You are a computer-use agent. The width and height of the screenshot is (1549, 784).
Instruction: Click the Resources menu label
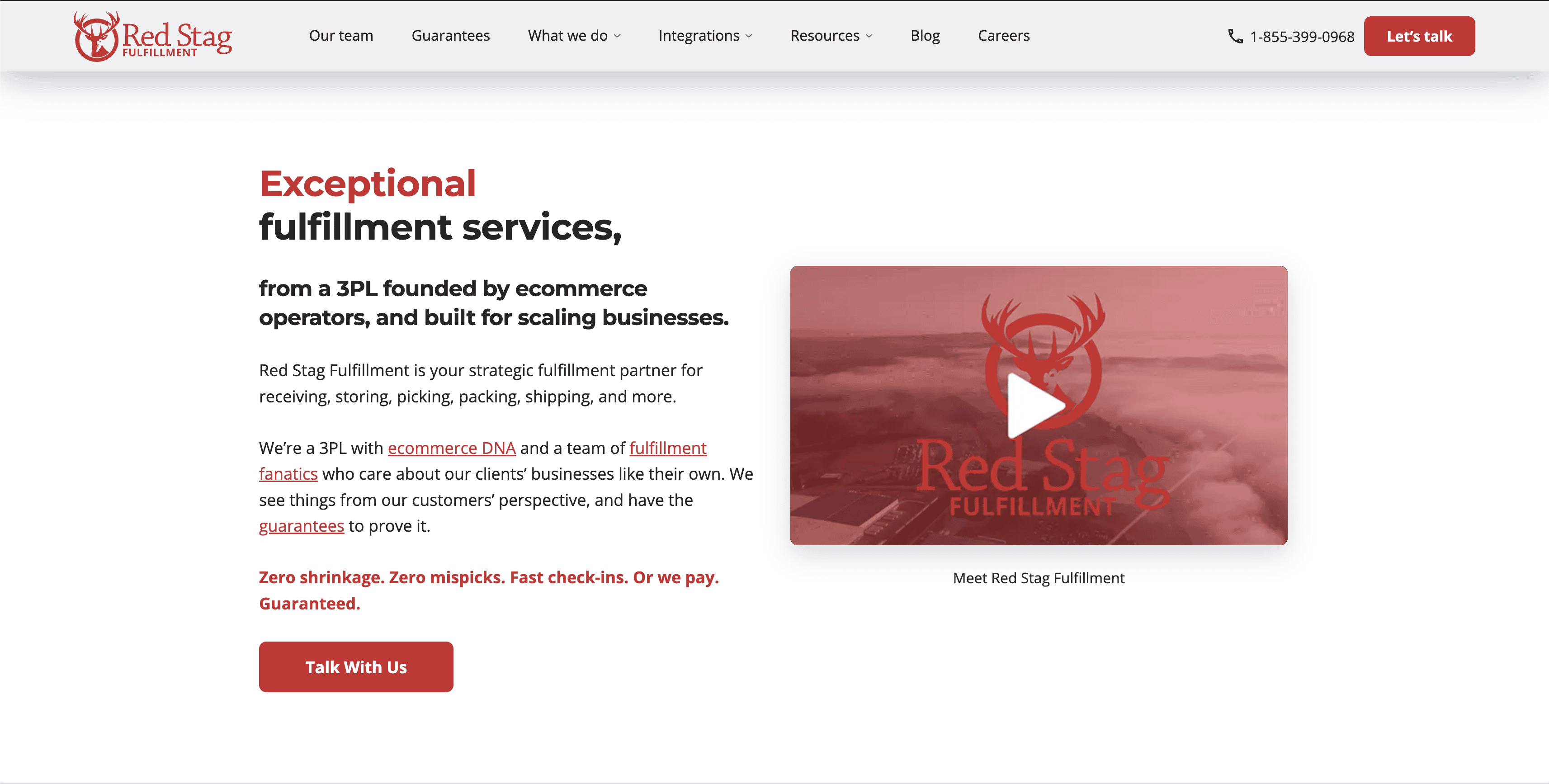tap(825, 35)
